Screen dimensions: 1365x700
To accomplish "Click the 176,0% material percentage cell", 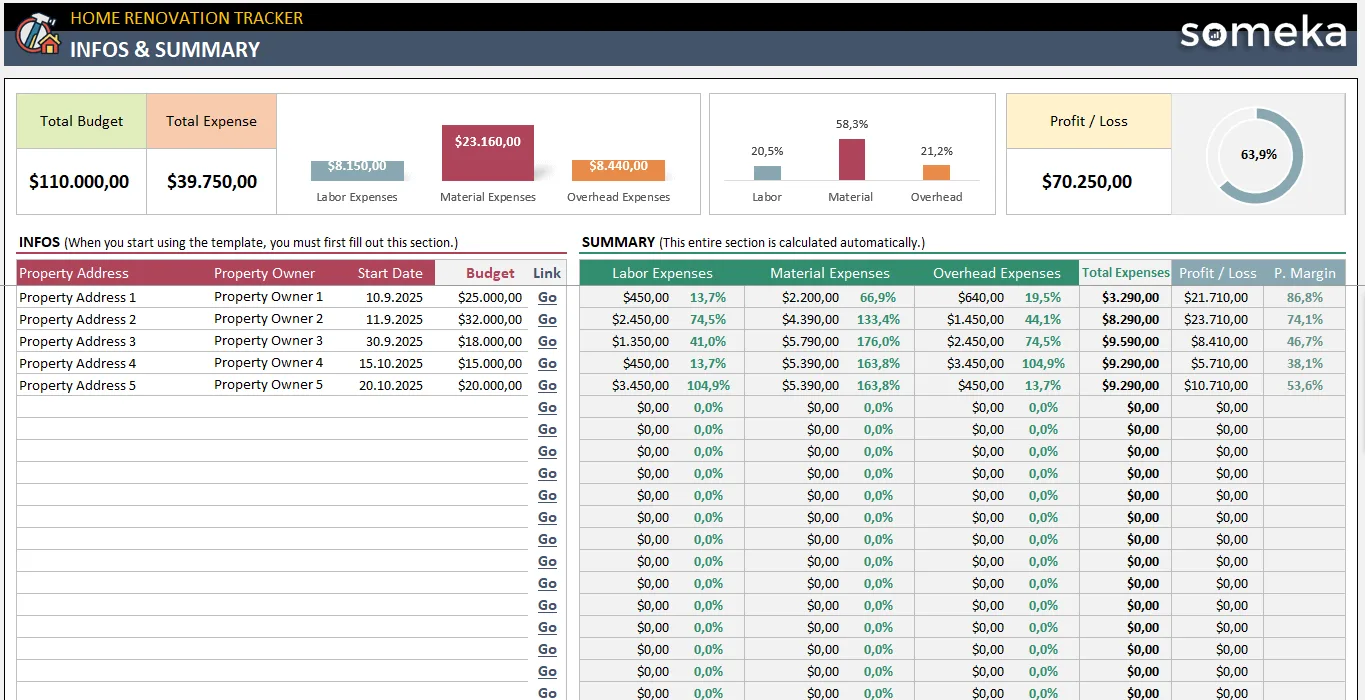I will (879, 341).
